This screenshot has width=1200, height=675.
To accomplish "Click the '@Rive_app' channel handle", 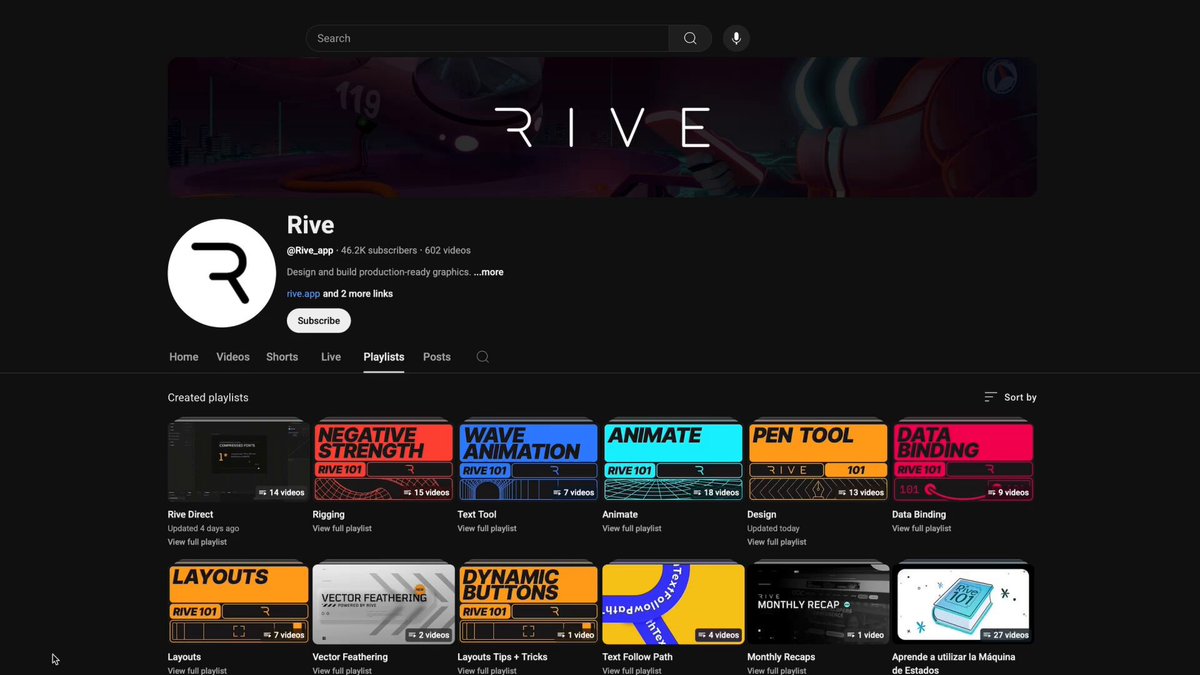I will [x=309, y=250].
